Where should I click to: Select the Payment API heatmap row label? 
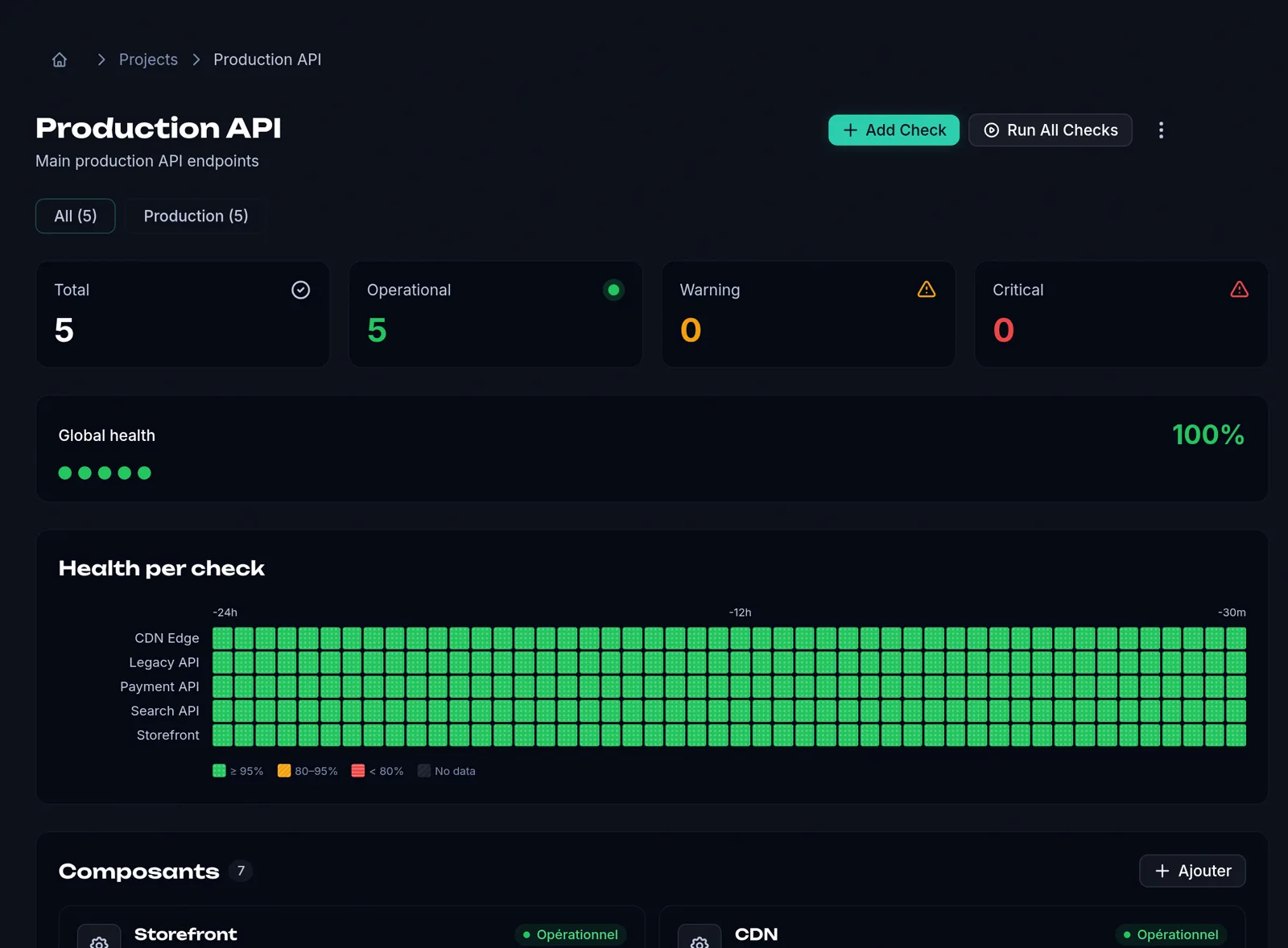pos(159,686)
